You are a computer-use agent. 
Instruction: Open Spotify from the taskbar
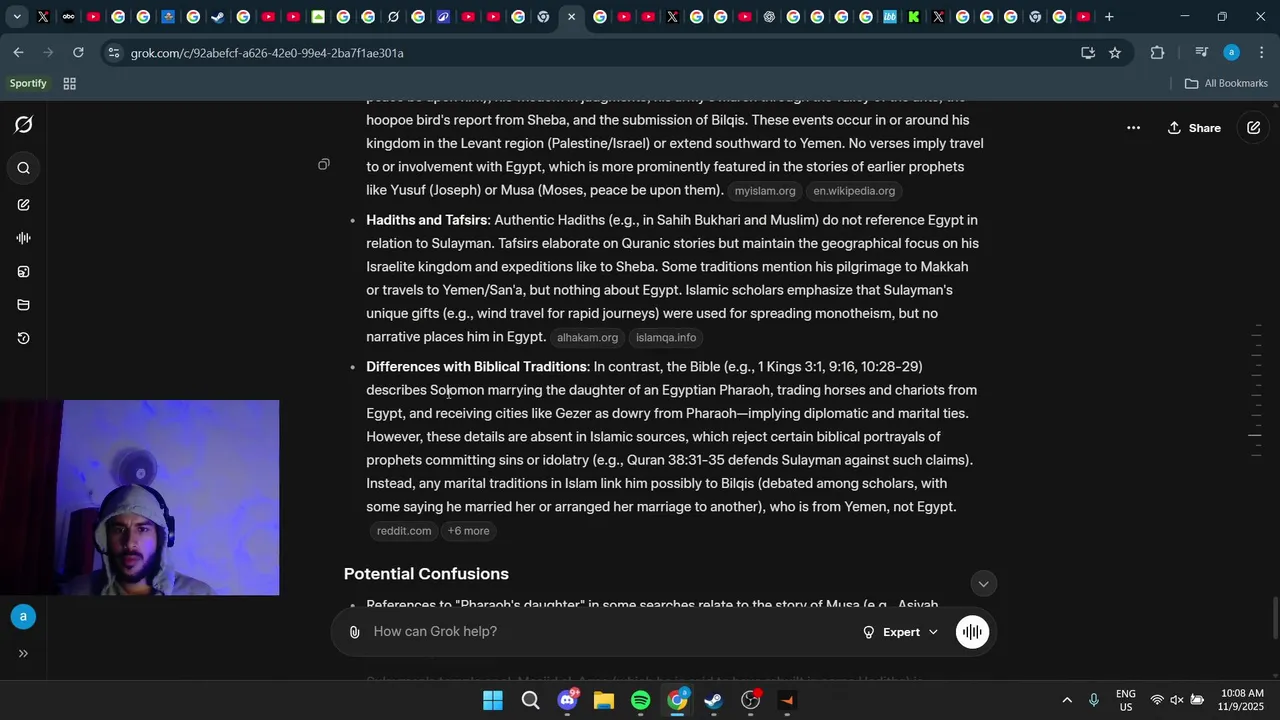(x=641, y=700)
